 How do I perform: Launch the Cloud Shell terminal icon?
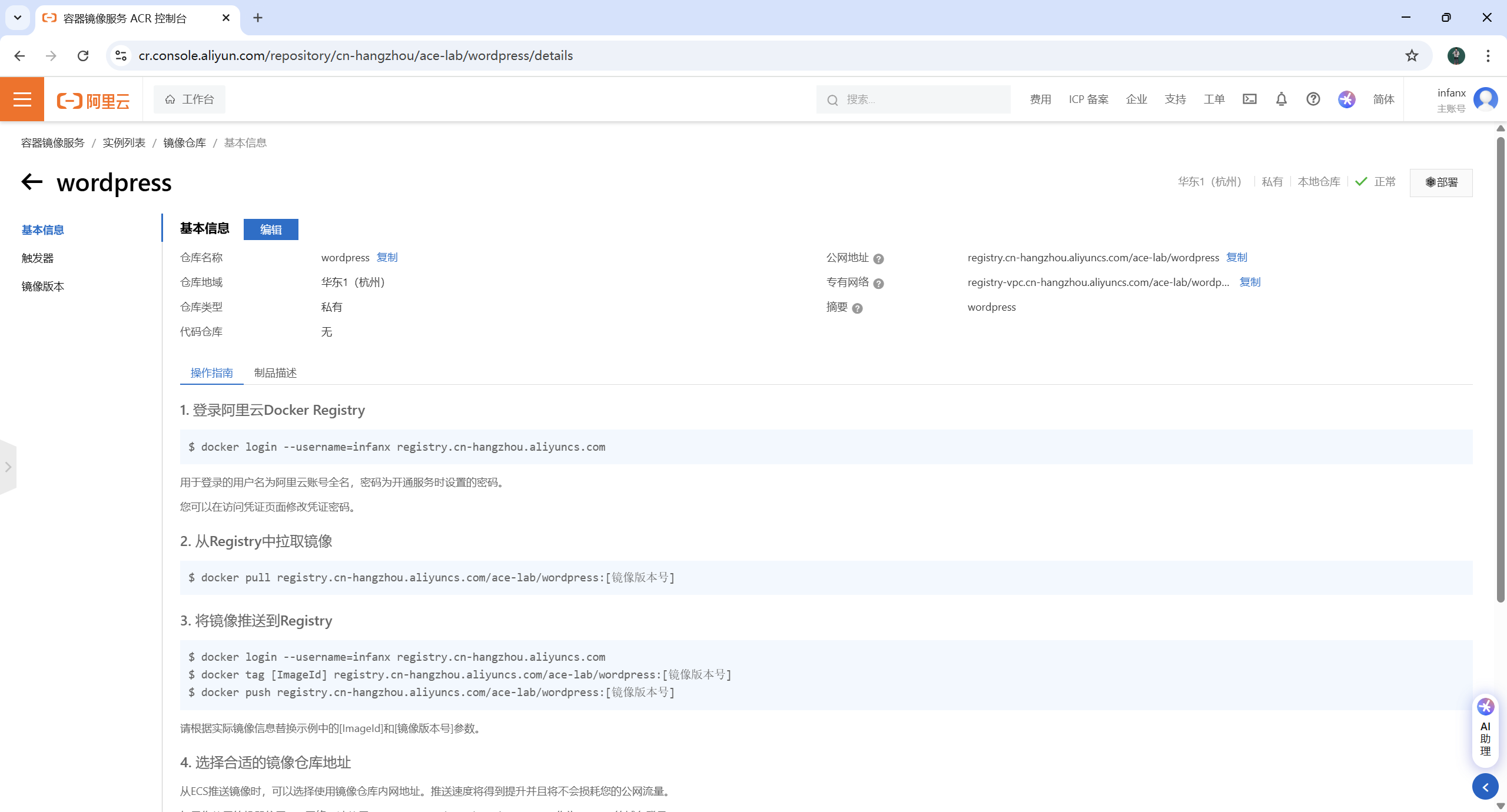pyautogui.click(x=1250, y=99)
